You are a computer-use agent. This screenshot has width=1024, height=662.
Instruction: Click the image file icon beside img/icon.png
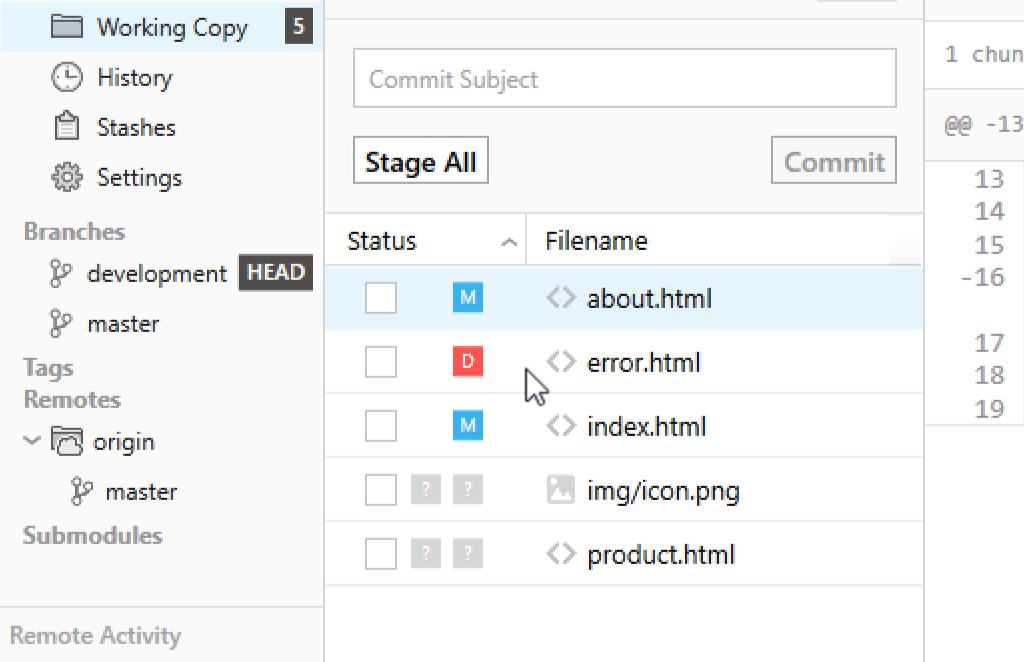561,490
